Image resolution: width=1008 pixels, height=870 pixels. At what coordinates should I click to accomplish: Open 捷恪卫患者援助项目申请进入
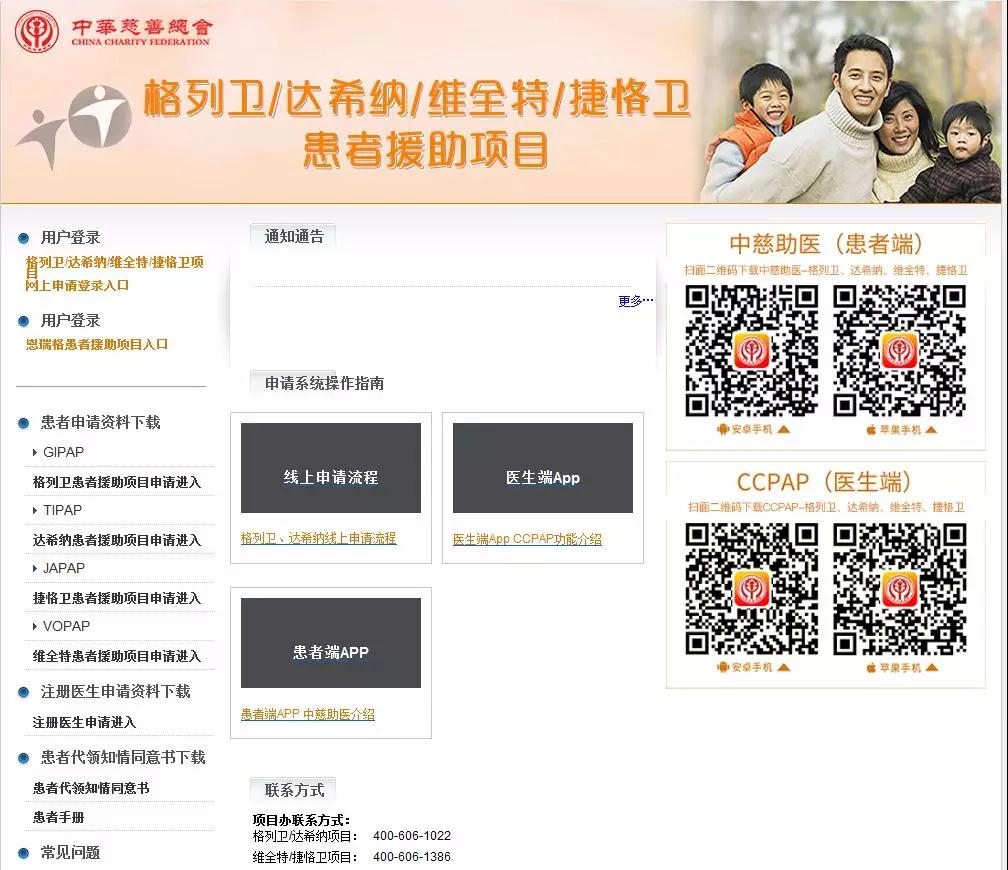[117, 598]
